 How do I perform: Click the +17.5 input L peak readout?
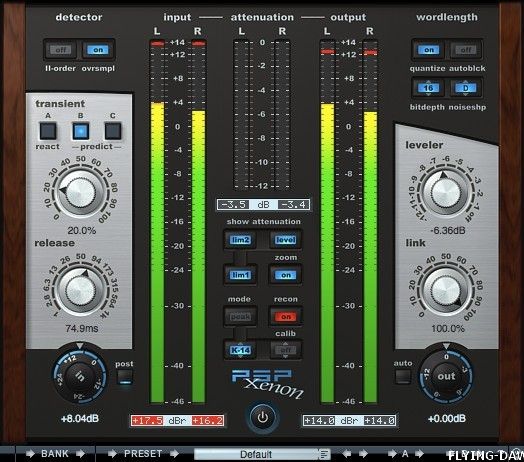point(147,421)
